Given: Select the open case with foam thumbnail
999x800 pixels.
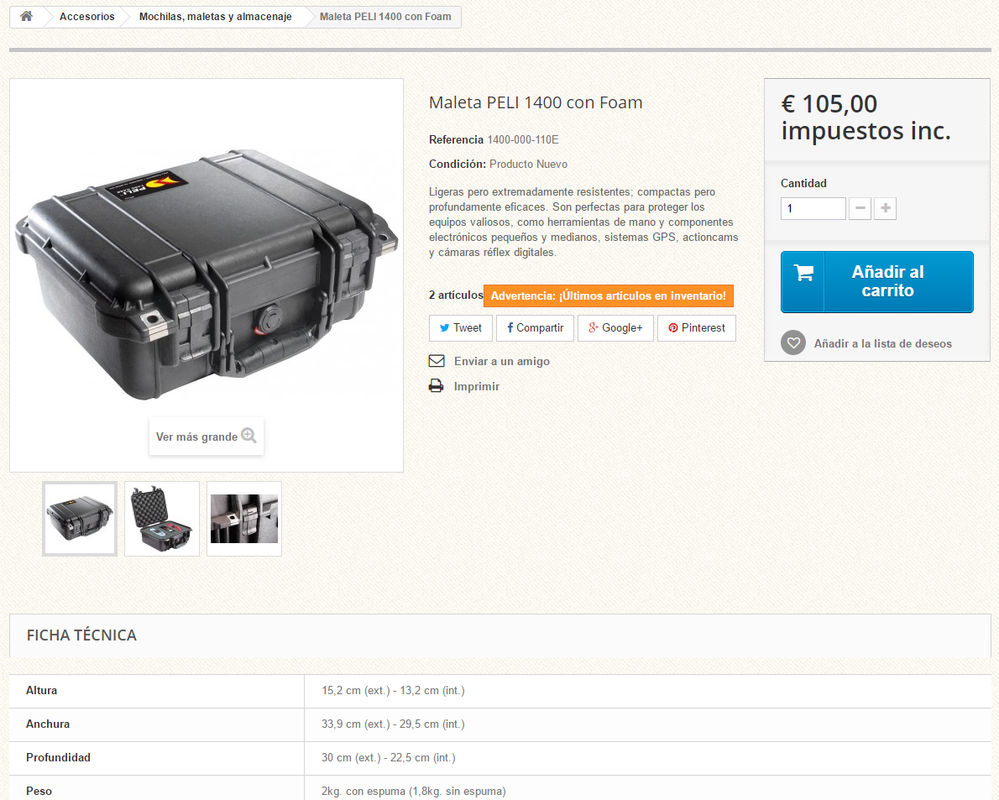Looking at the screenshot, I should (162, 518).
